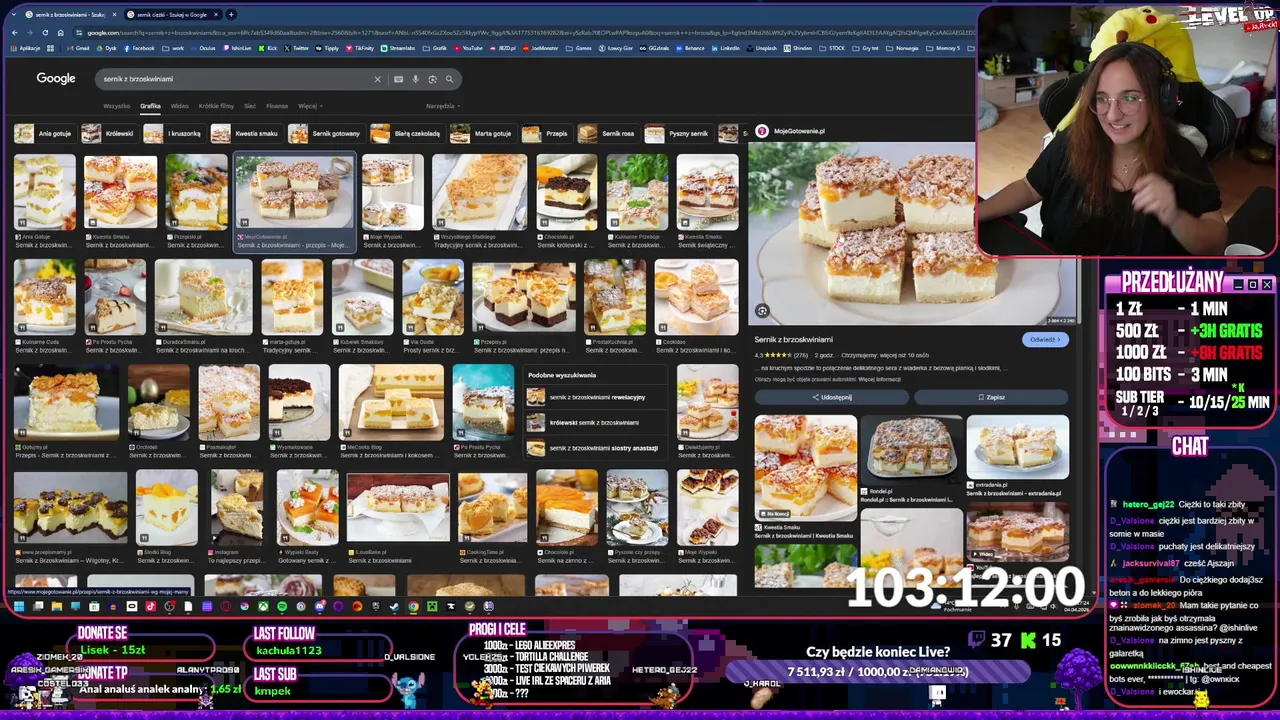
Task: Click the 'Więcej informacji' copyright link
Action: pos(878,380)
